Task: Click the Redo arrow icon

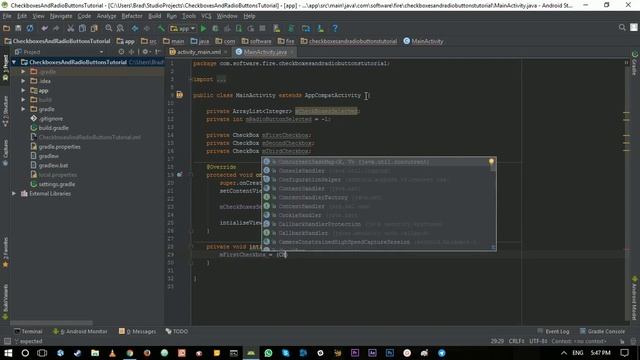Action: click(x=56, y=29)
